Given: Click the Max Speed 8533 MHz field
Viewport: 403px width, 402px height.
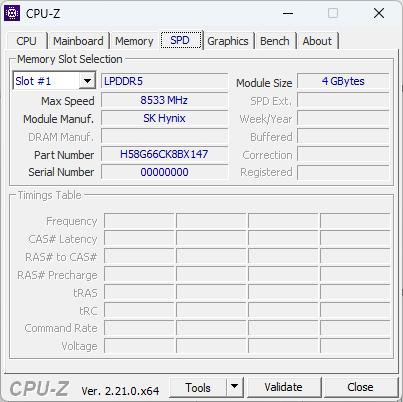Looking at the screenshot, I should pos(165,100).
